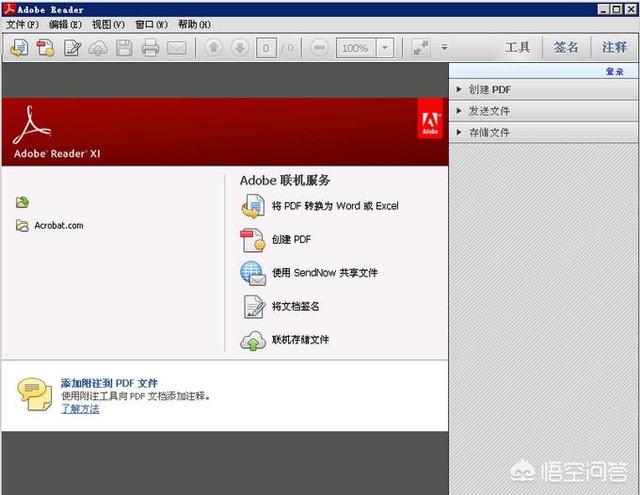Click the zoom out minus icon
Viewport: 640px width, 495px height.
tap(319, 48)
